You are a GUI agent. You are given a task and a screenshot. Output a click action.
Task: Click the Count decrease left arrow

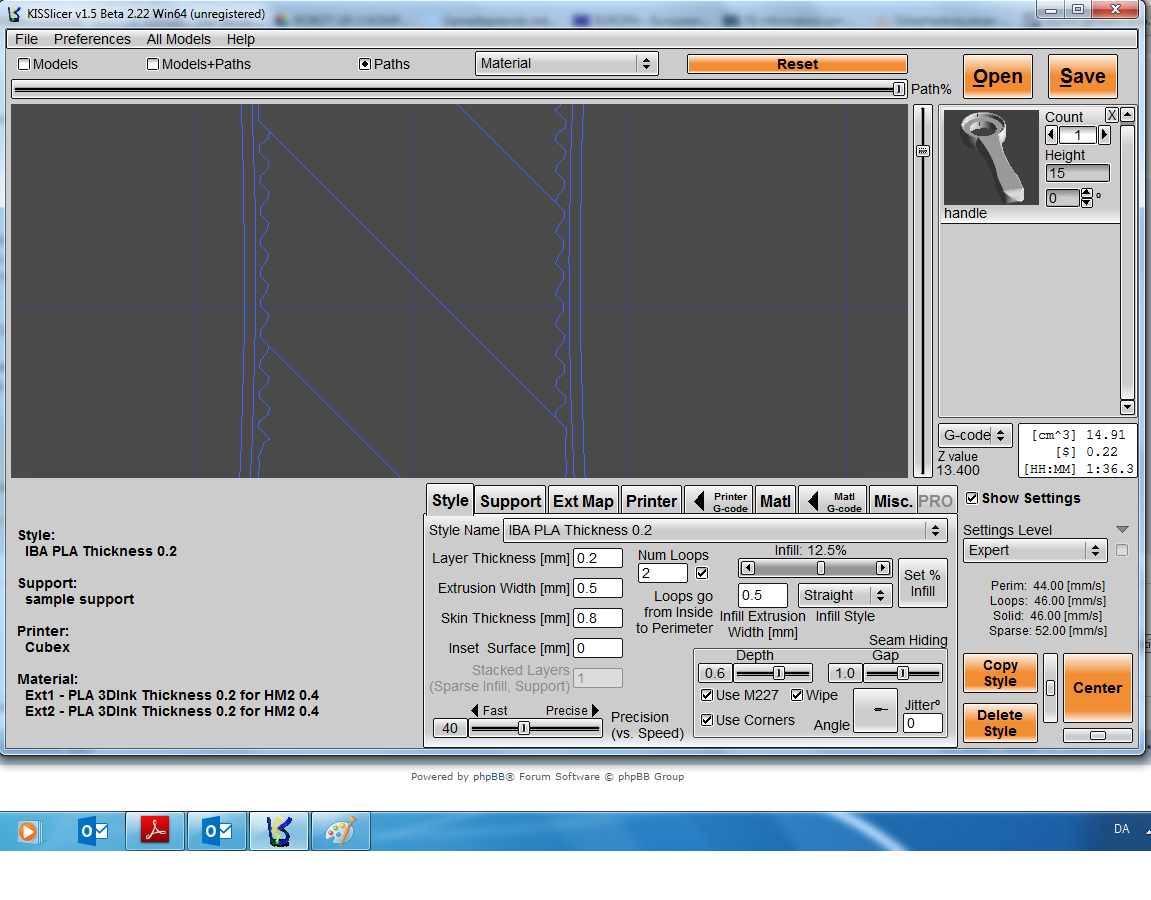point(1051,135)
